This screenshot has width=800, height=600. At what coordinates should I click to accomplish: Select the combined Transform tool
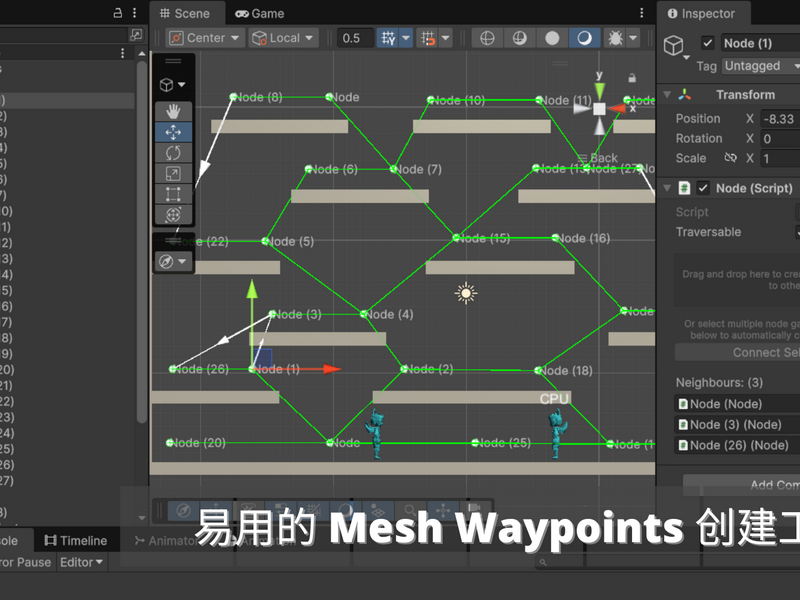tap(173, 215)
